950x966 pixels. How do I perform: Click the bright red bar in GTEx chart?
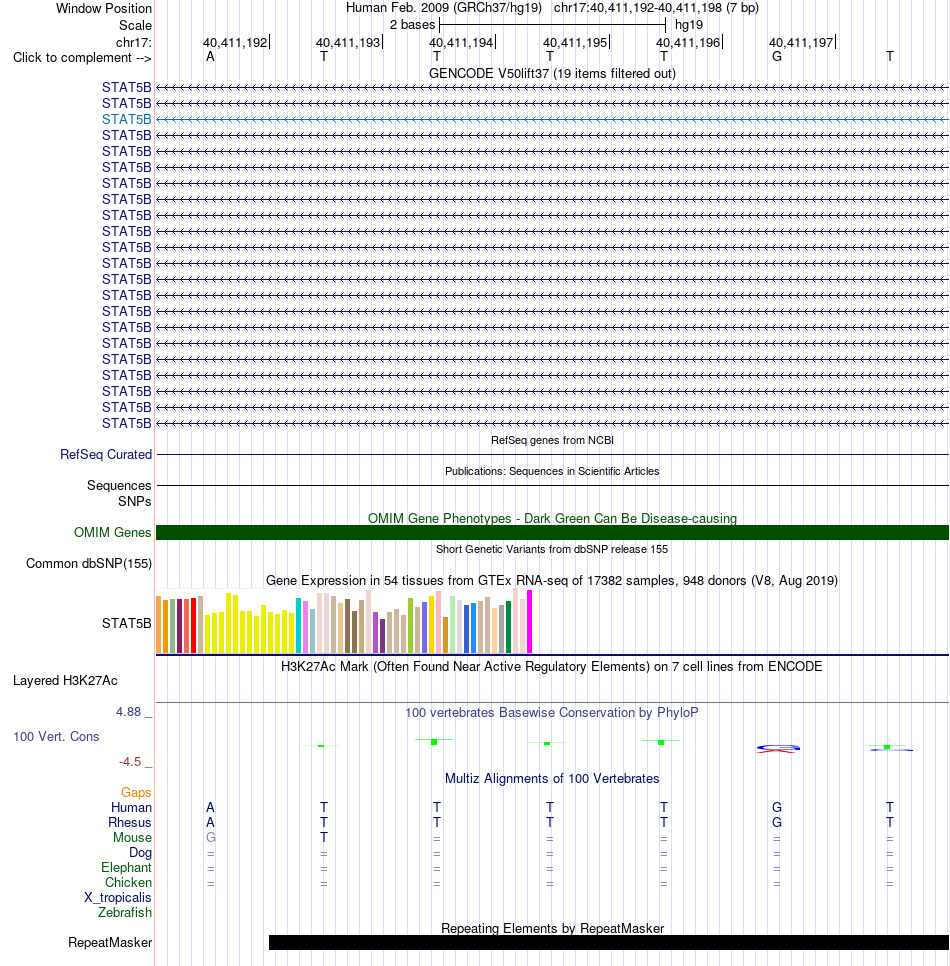point(193,625)
